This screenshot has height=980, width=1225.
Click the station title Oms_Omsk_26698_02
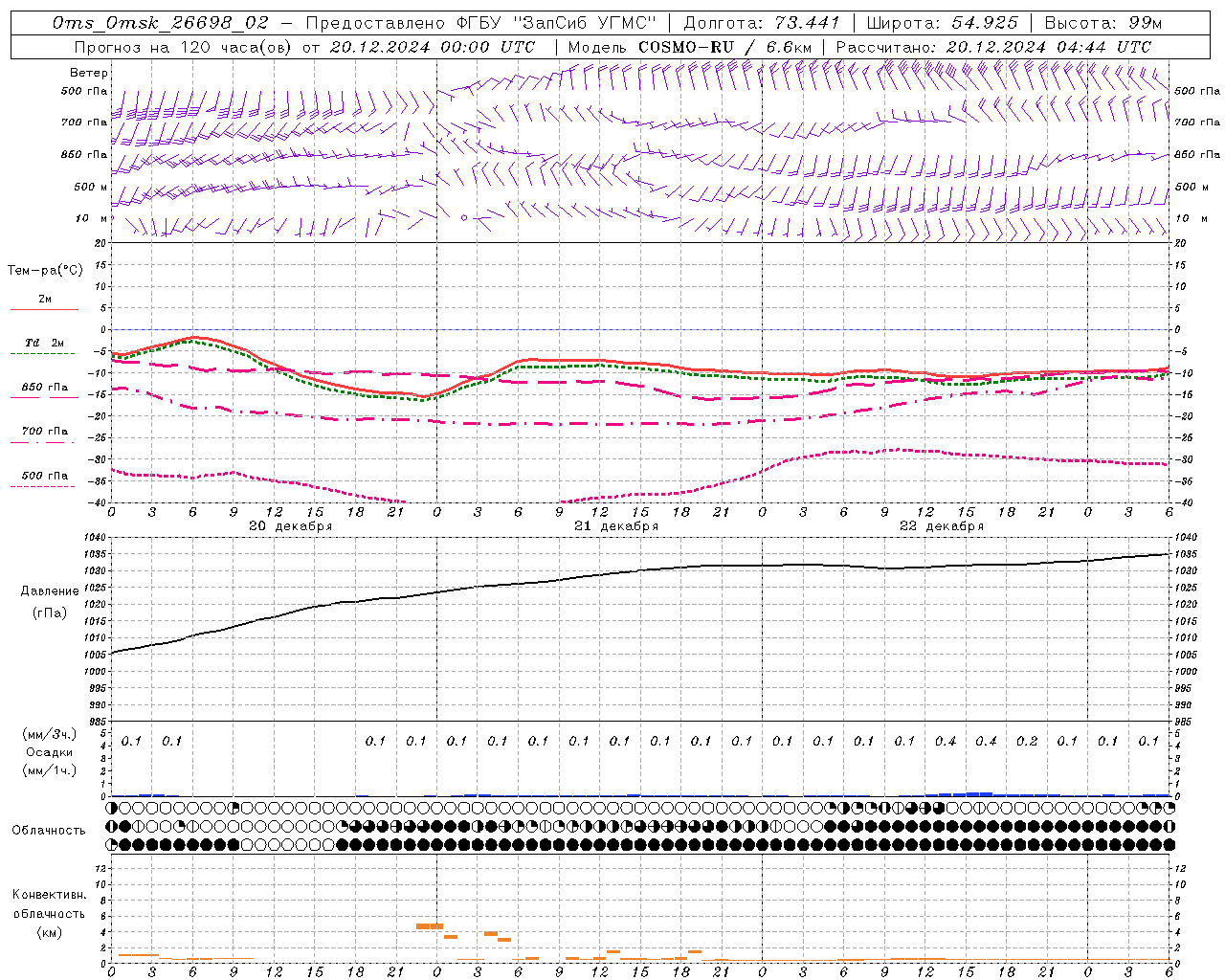160,23
